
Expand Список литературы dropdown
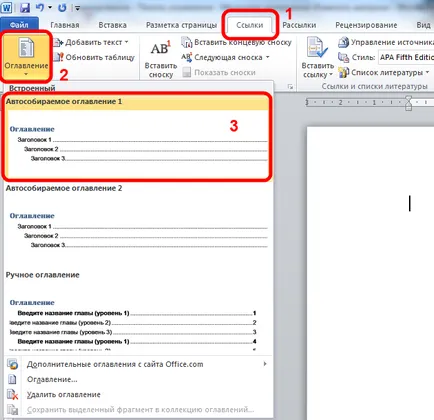427,72
